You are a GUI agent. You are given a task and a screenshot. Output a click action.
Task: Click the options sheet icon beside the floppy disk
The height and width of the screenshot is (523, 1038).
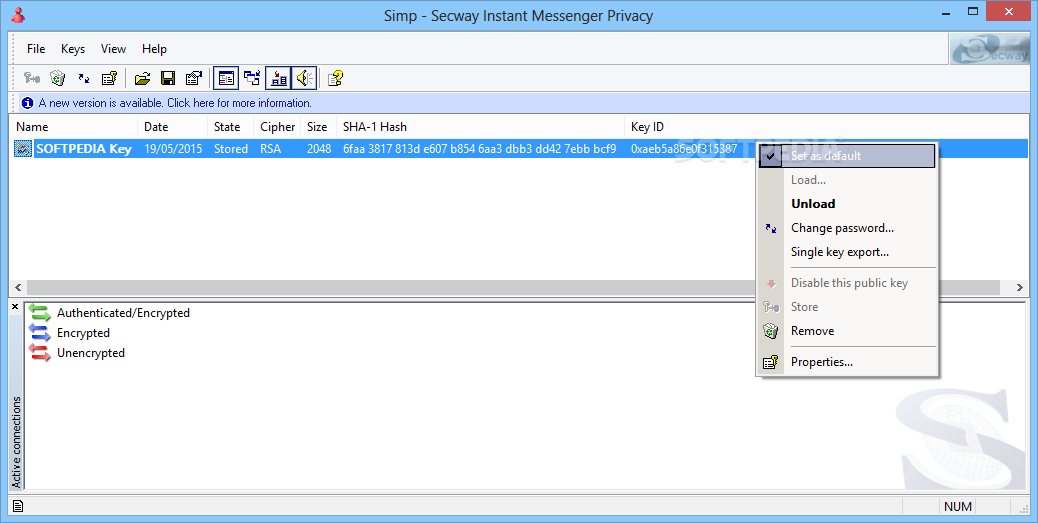point(193,79)
